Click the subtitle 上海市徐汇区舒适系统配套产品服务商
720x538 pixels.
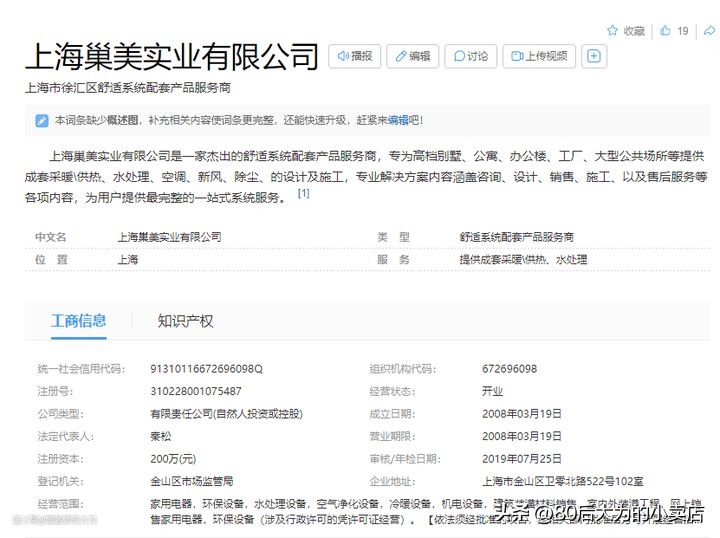pos(128,88)
